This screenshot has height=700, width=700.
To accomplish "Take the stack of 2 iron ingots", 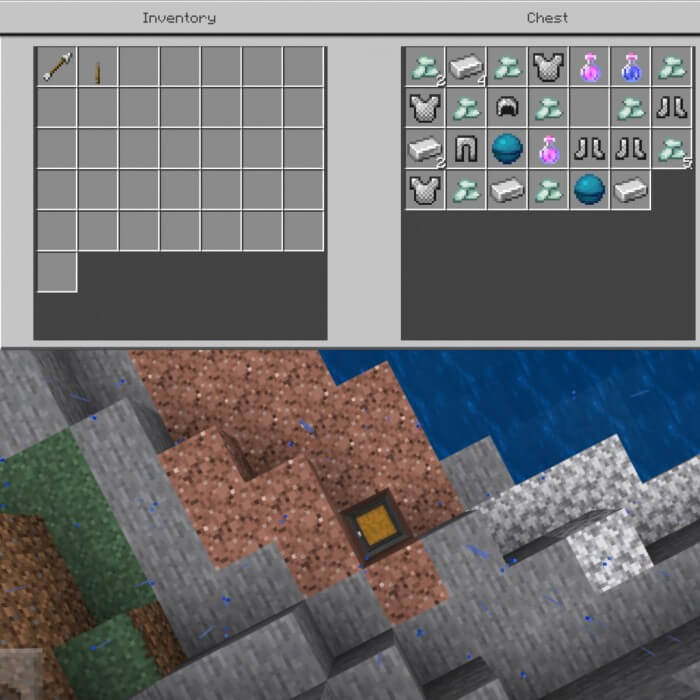I will [x=425, y=149].
